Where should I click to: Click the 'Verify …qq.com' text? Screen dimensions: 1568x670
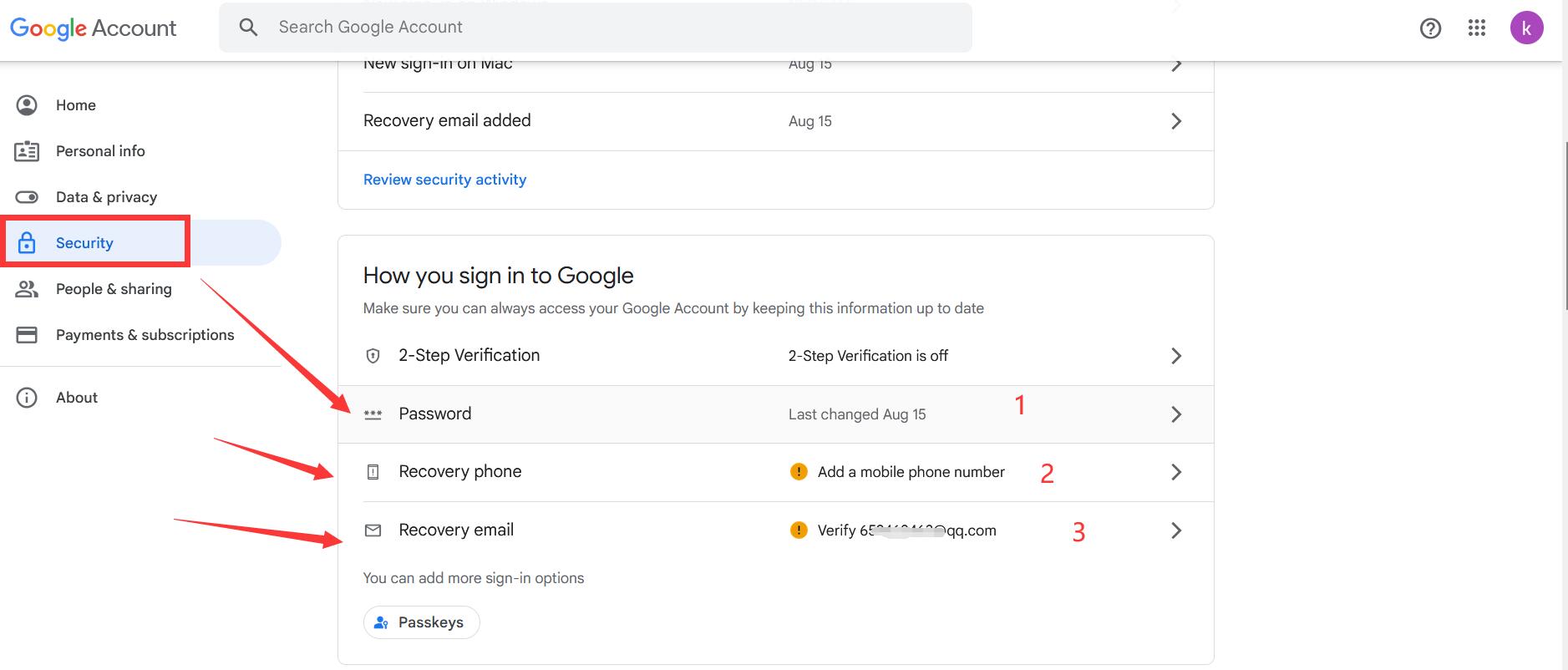tap(907, 530)
